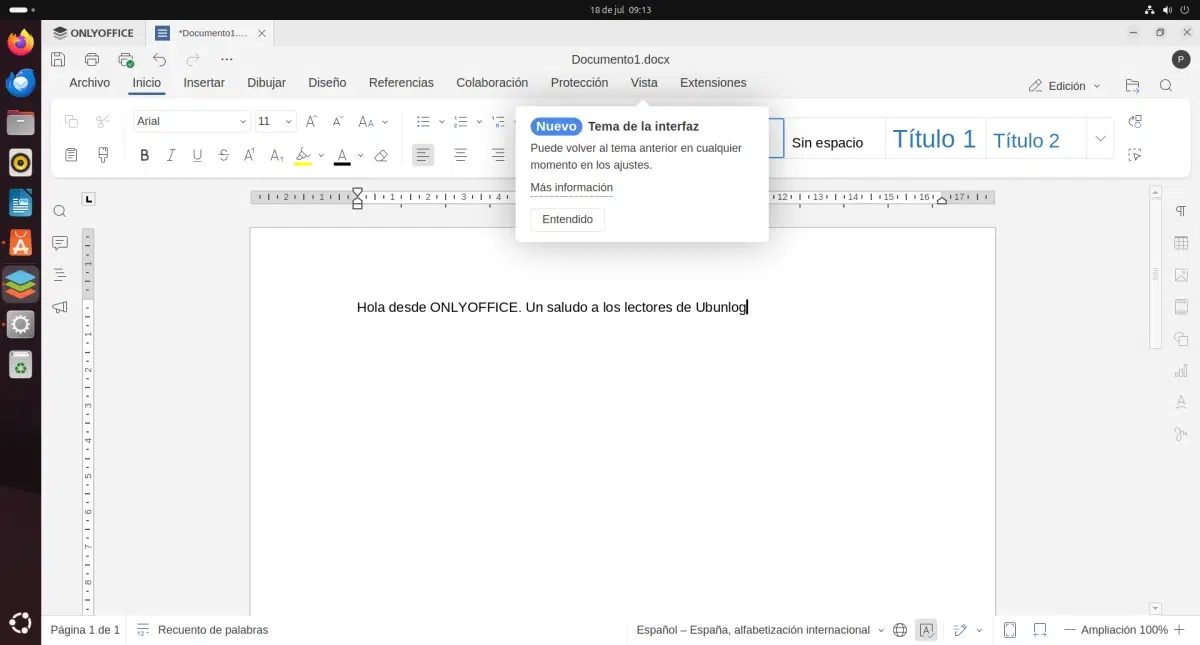Open the table settings panel icon
The image size is (1200, 645).
[x=1181, y=243]
